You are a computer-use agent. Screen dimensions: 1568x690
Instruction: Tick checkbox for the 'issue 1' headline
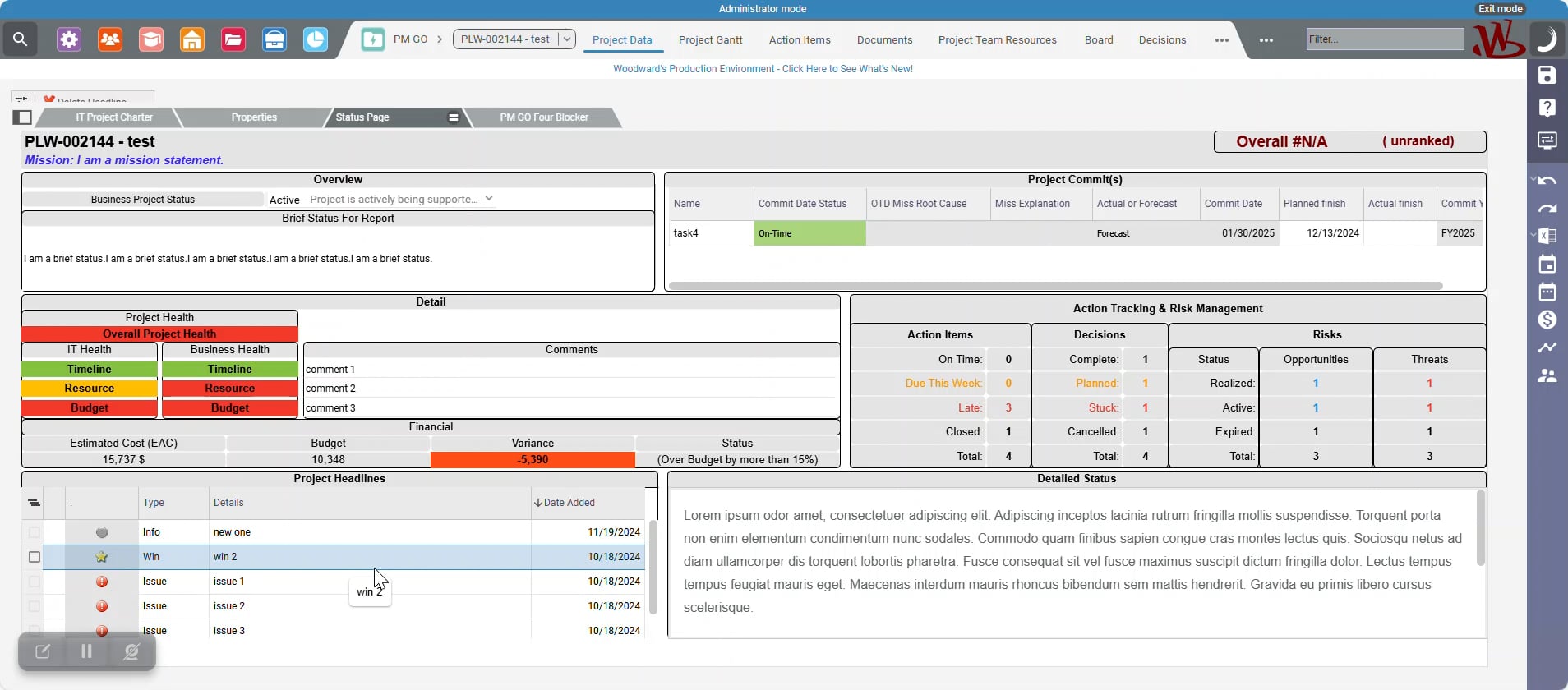(x=34, y=582)
